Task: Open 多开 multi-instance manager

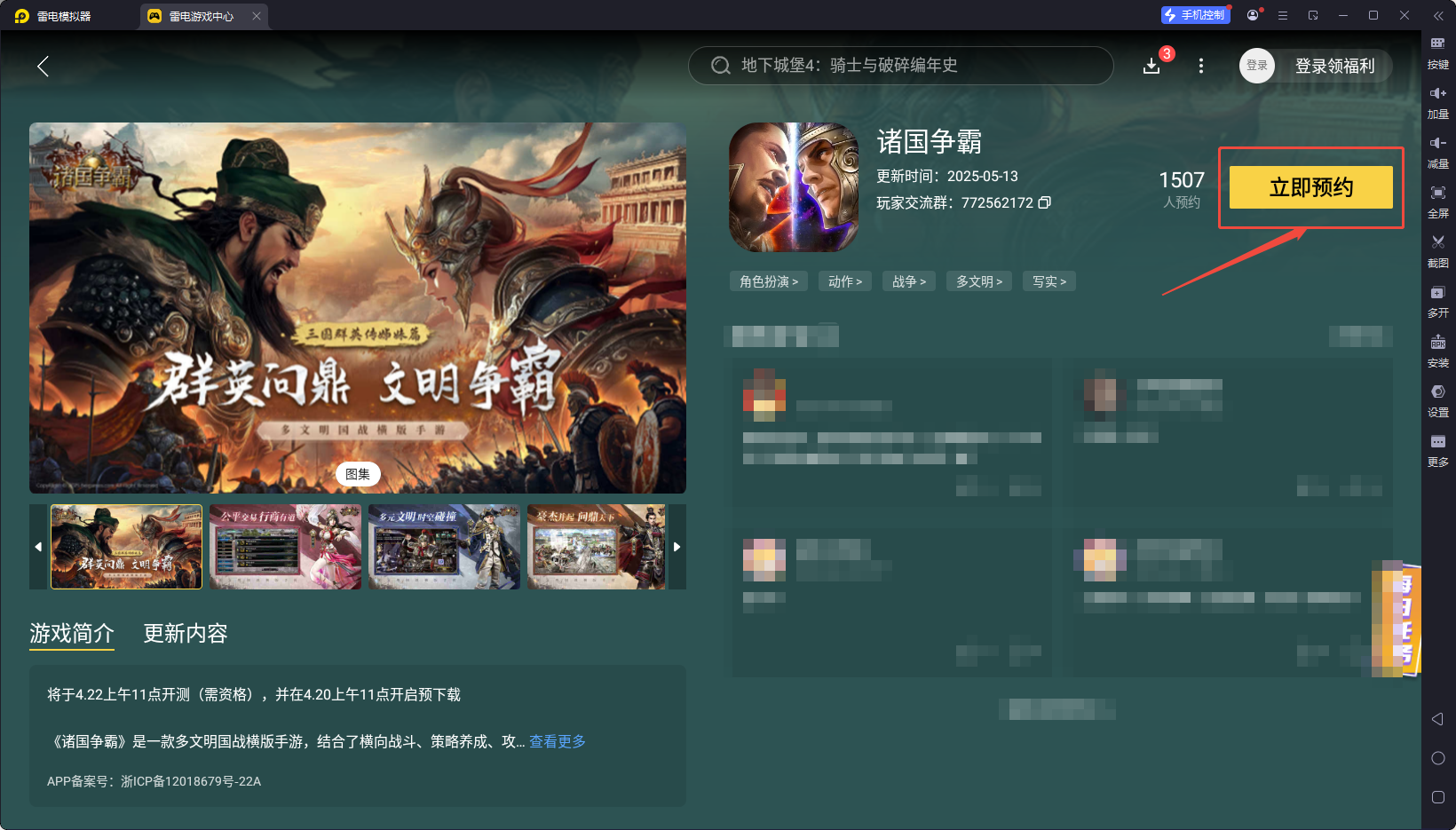Action: (1438, 302)
